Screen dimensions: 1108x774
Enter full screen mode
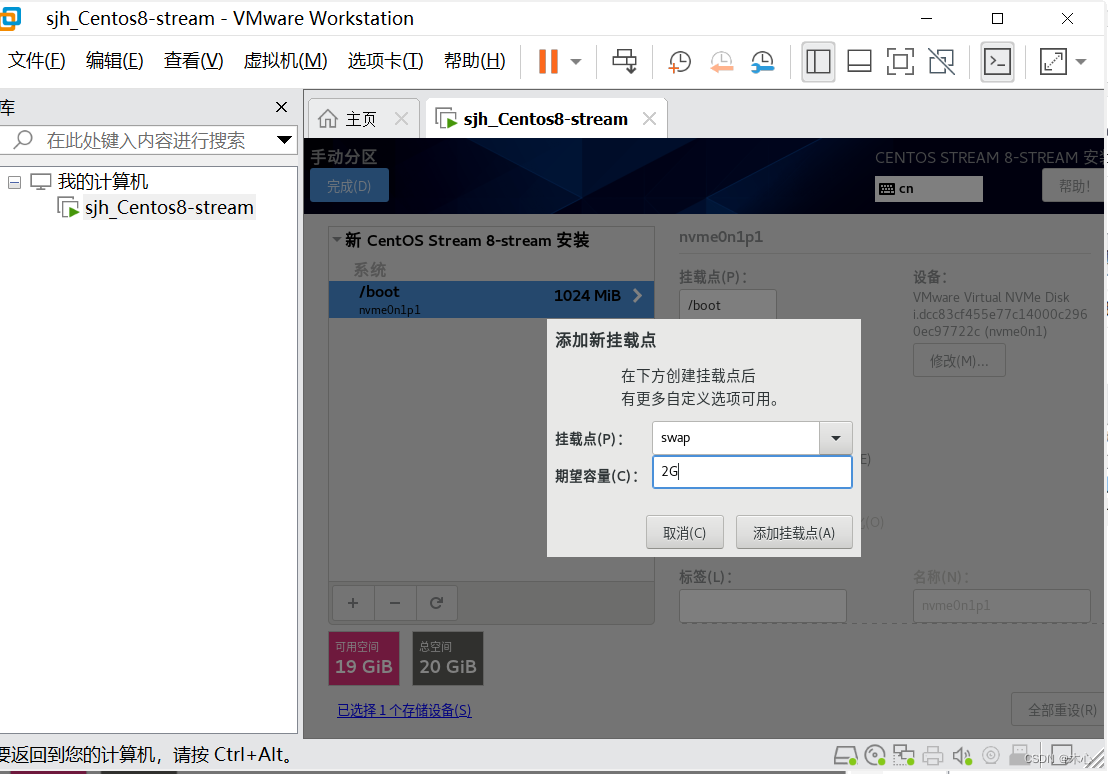point(900,61)
